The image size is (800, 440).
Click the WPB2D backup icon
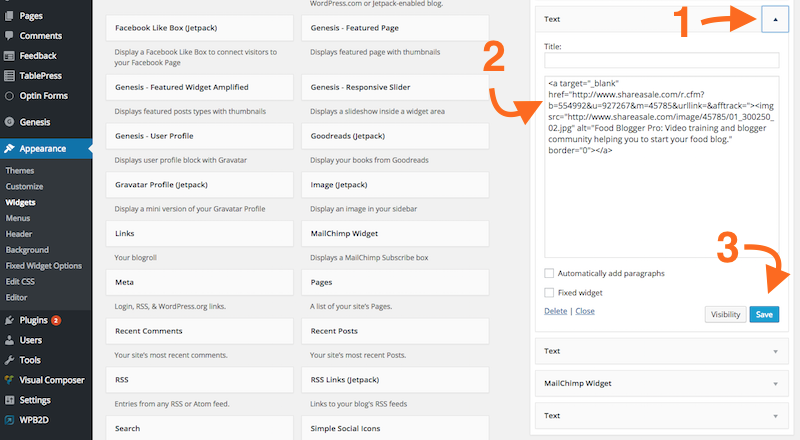tap(9, 420)
